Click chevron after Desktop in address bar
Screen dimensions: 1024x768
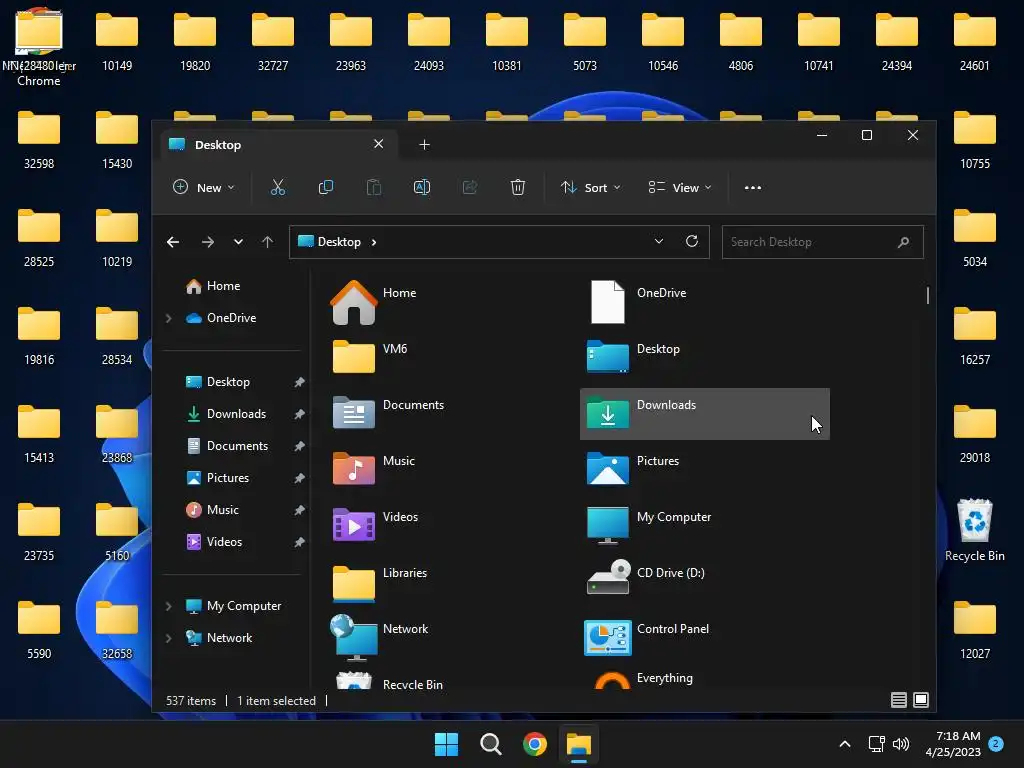(374, 242)
